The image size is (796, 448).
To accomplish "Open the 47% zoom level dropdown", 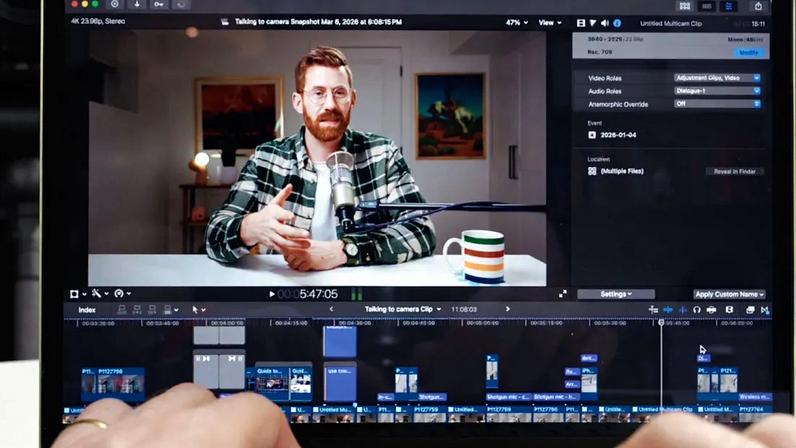I will (517, 23).
